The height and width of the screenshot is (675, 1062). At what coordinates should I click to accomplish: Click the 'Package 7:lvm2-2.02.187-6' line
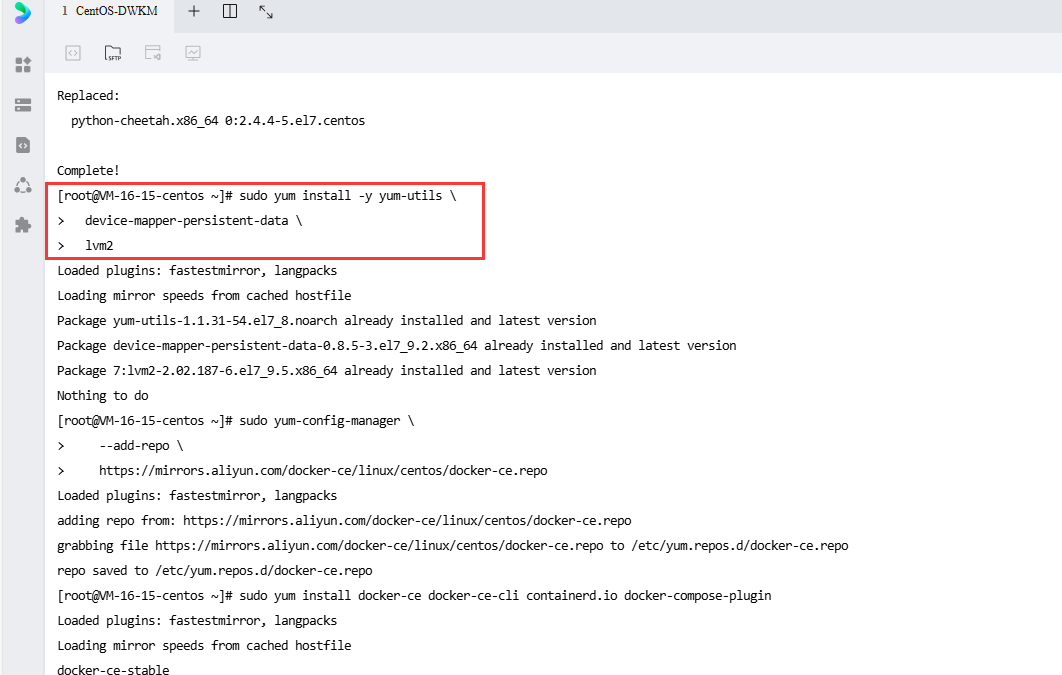326,370
